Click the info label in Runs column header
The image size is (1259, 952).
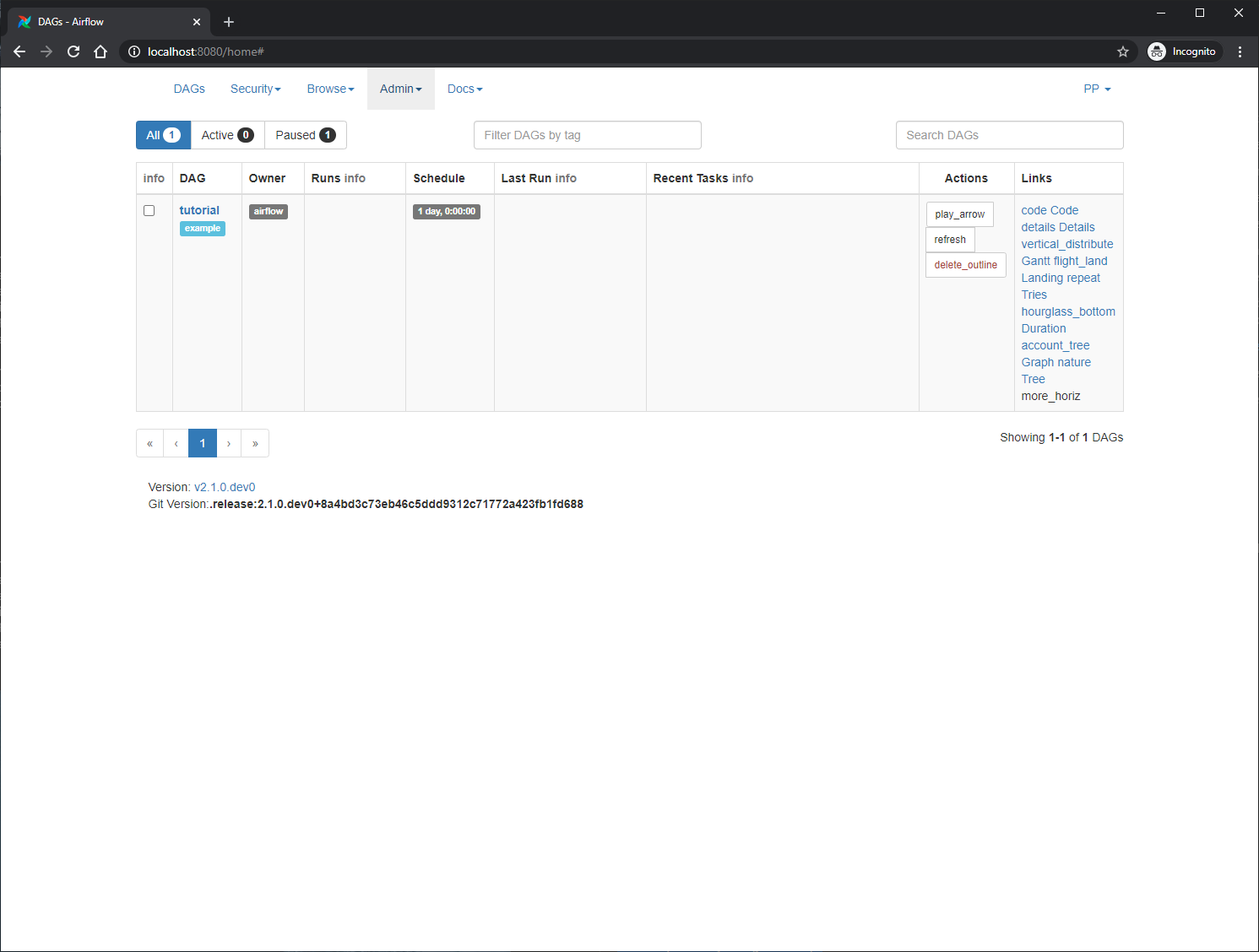click(355, 178)
